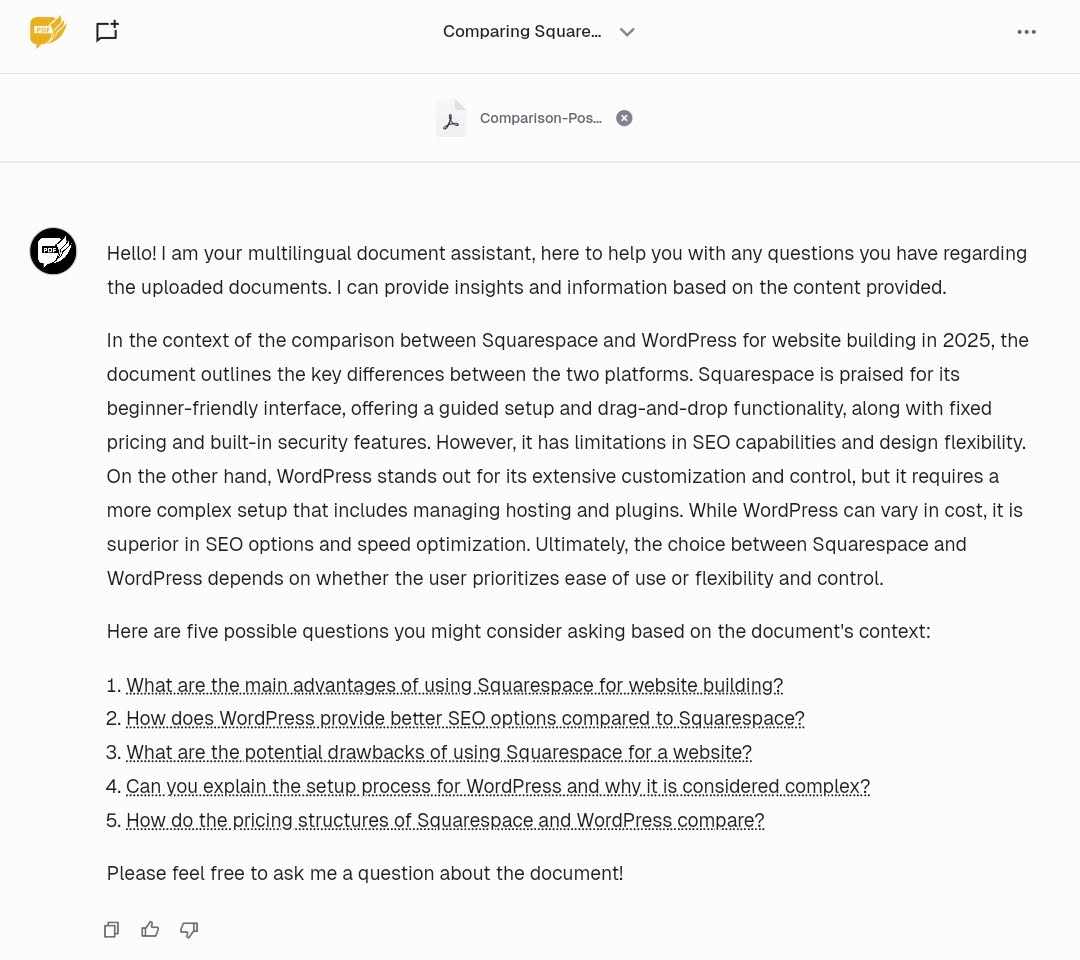1080x960 pixels.
Task: Ask how the pricing structures compare
Action: point(445,820)
